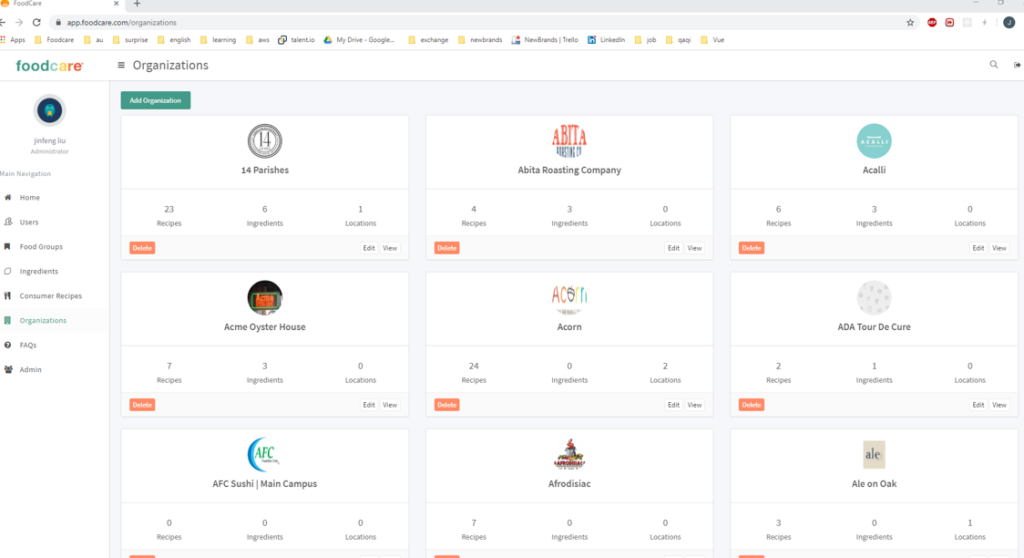Open the Chrome profile avatar
This screenshot has width=1024, height=558.
(x=1008, y=22)
